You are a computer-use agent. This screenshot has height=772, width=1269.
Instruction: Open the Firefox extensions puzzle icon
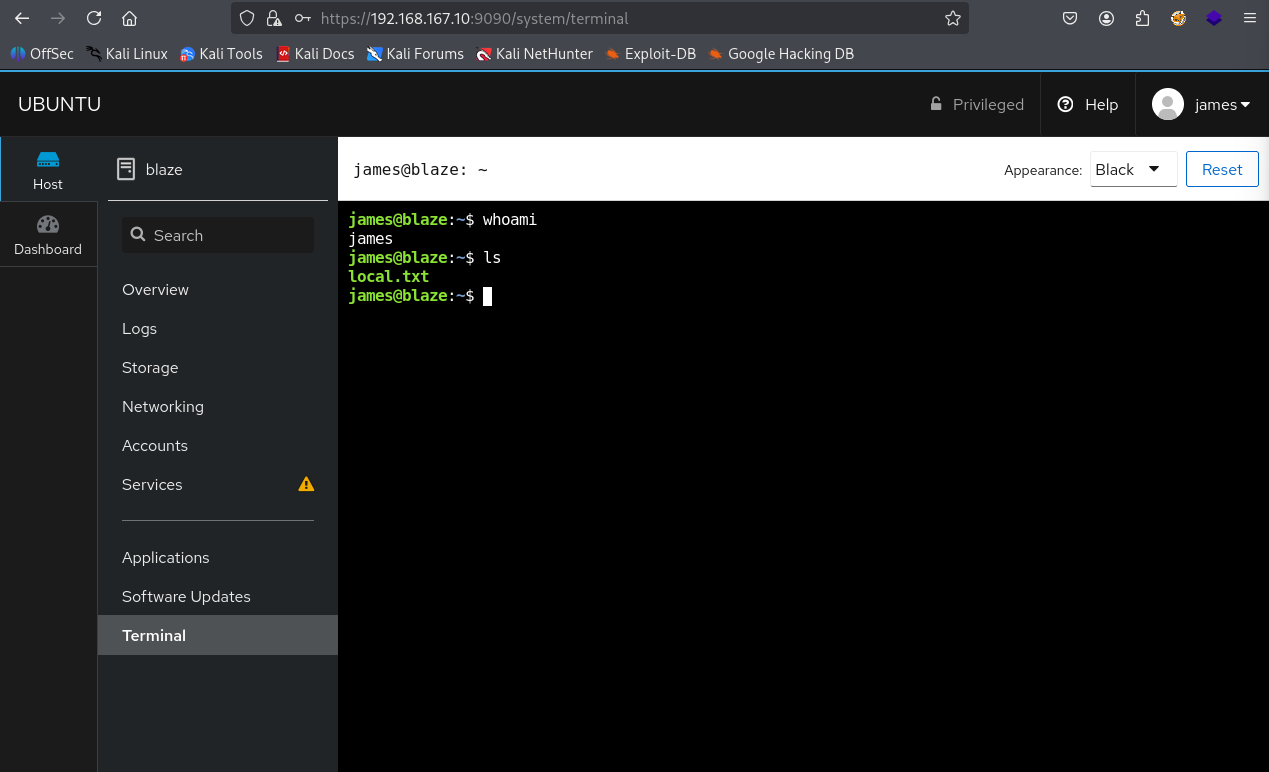[1142, 18]
